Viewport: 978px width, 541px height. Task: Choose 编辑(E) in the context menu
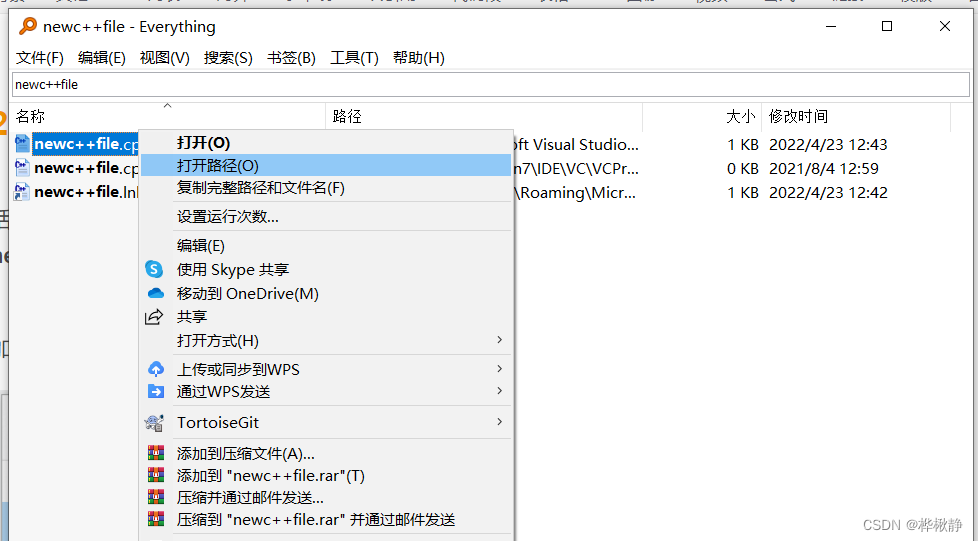(x=326, y=245)
